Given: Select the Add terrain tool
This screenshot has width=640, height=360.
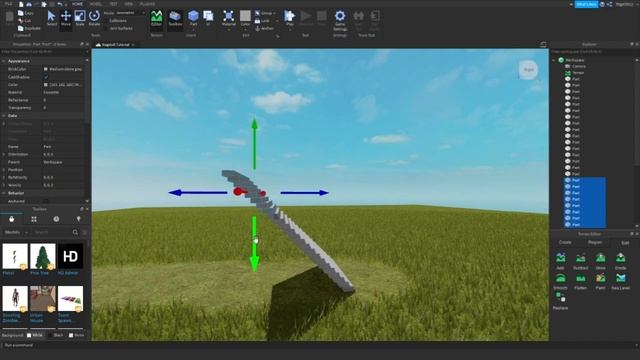Looking at the screenshot, I should [560, 261].
